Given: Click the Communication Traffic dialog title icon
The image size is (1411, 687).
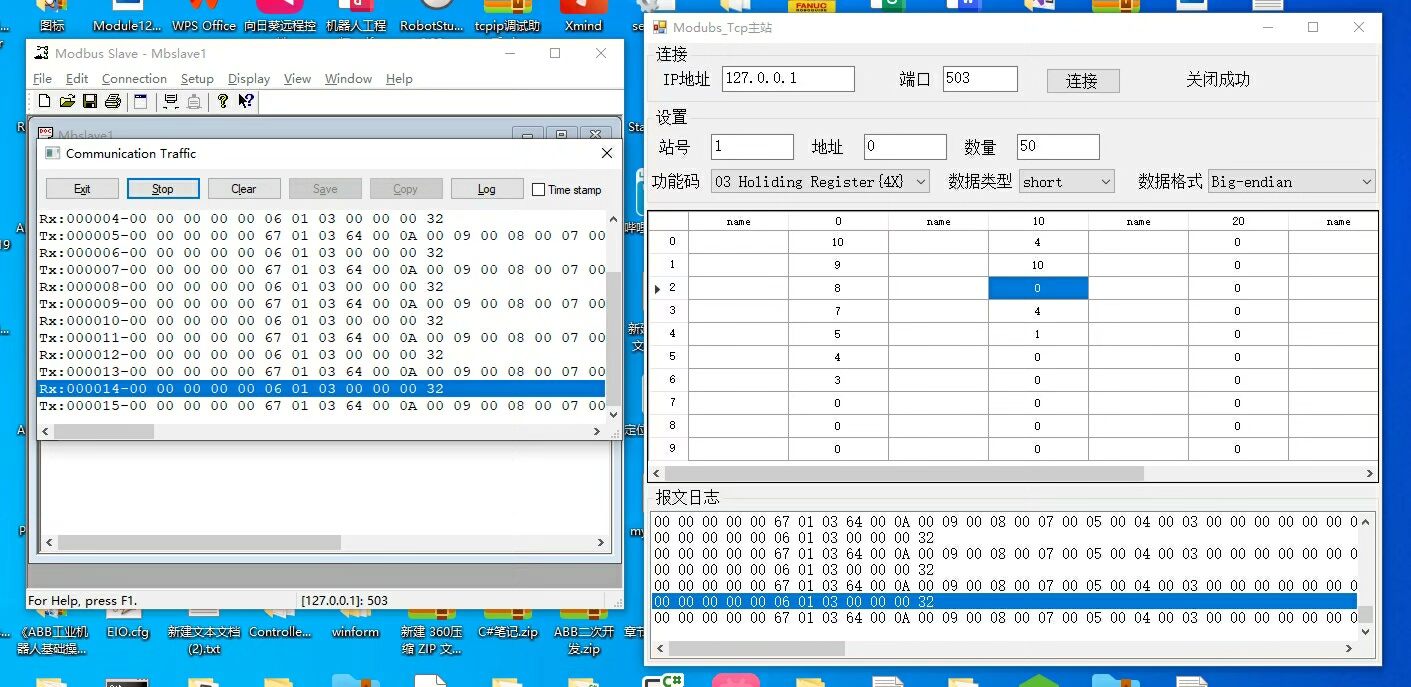Looking at the screenshot, I should coord(53,153).
